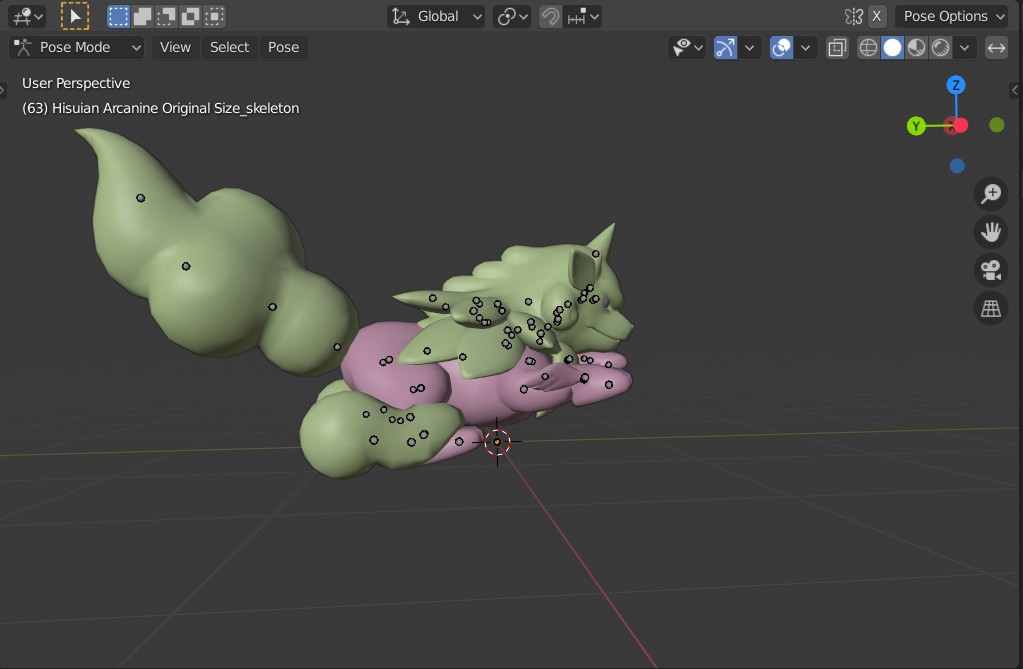Open the View menu

point(175,48)
